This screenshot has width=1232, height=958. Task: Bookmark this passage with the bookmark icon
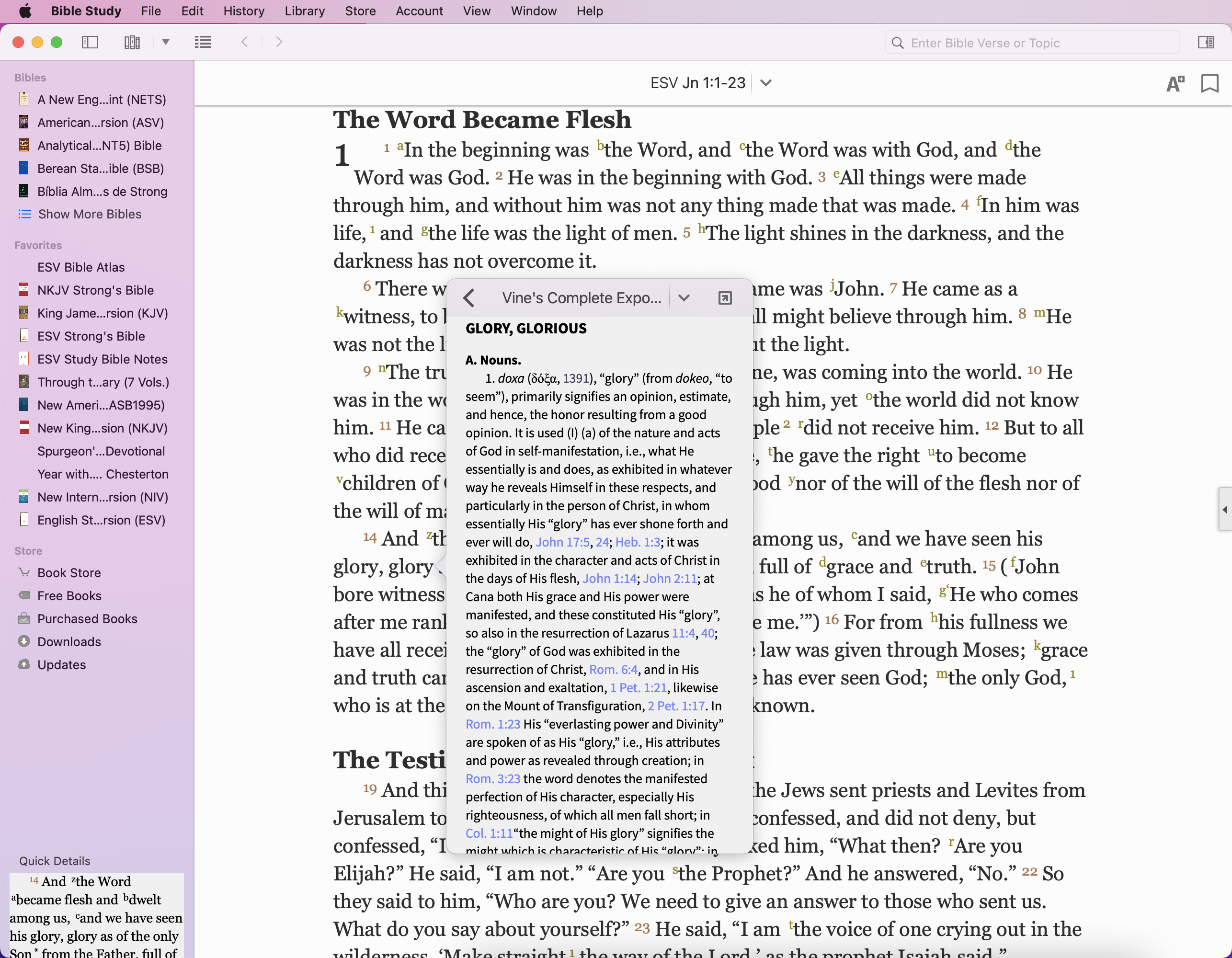(x=1210, y=83)
